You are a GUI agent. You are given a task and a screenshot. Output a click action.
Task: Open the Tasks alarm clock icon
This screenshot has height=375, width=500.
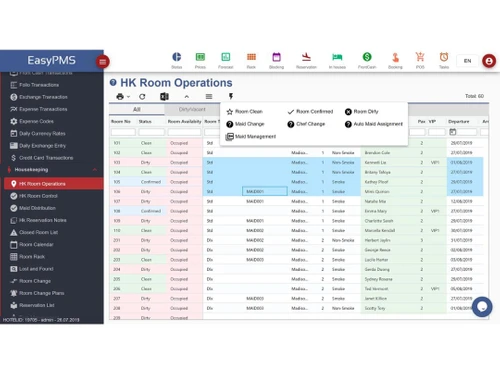(x=444, y=57)
